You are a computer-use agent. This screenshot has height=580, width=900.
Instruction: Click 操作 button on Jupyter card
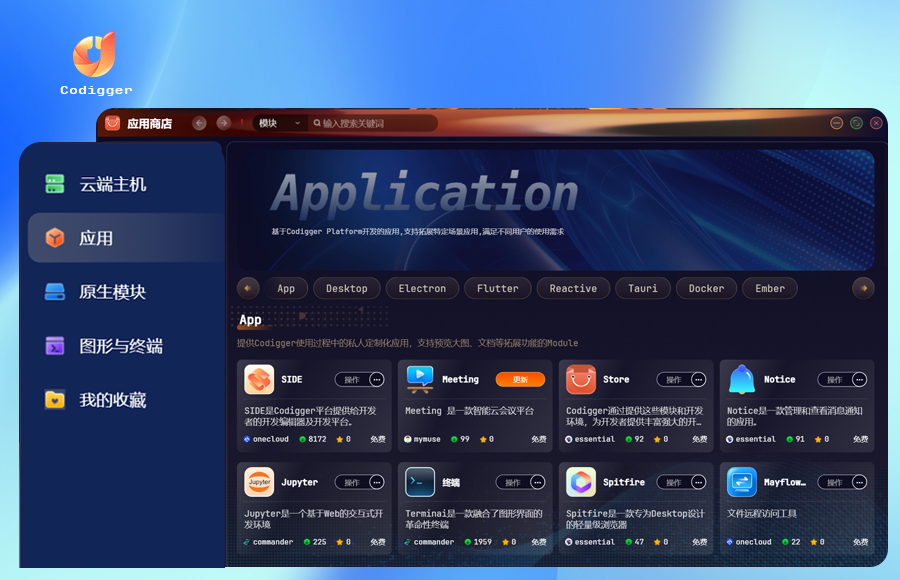[352, 482]
